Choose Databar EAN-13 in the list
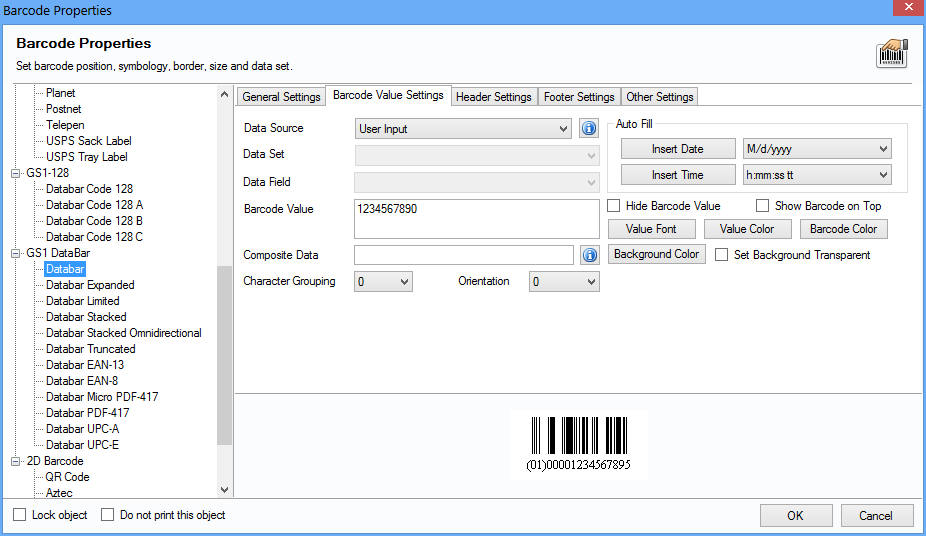Image resolution: width=926 pixels, height=536 pixels. 85,365
